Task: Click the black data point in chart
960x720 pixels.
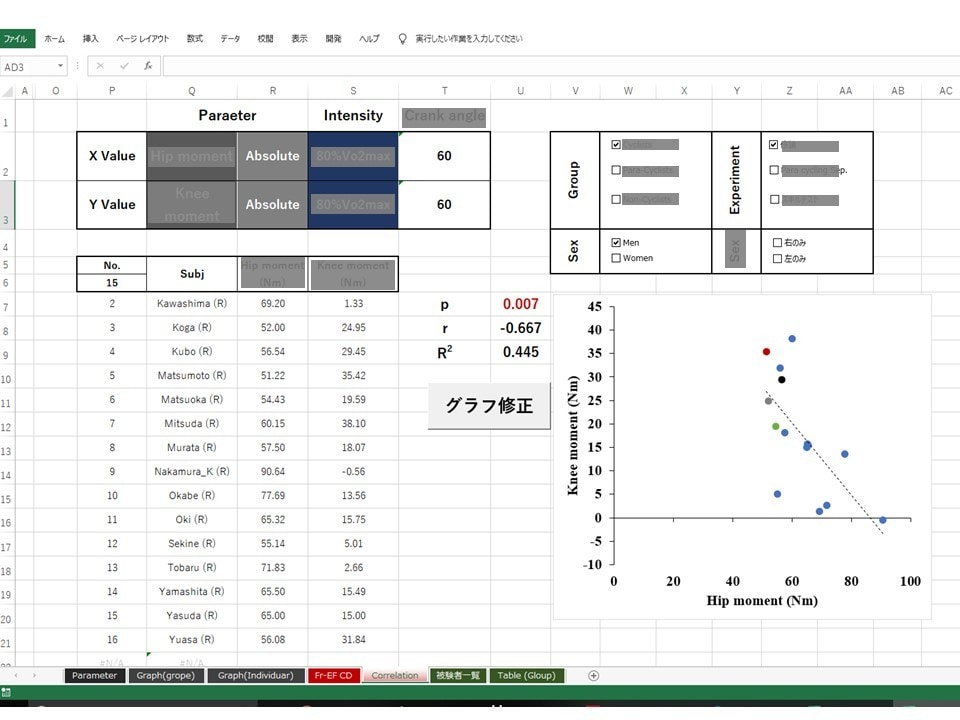Action: tap(781, 380)
